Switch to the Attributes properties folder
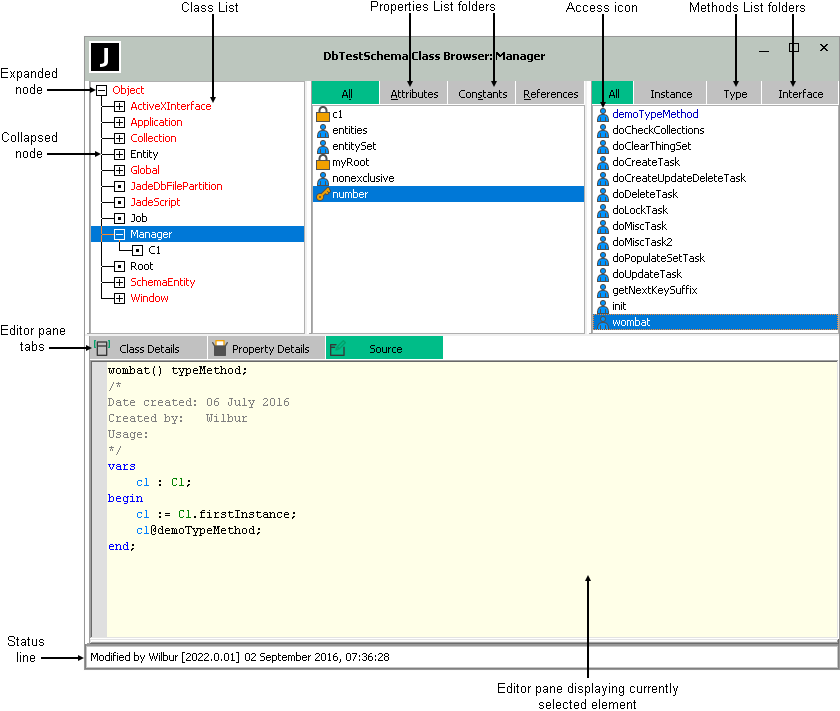Viewport: 840px width, 711px height. (x=414, y=94)
